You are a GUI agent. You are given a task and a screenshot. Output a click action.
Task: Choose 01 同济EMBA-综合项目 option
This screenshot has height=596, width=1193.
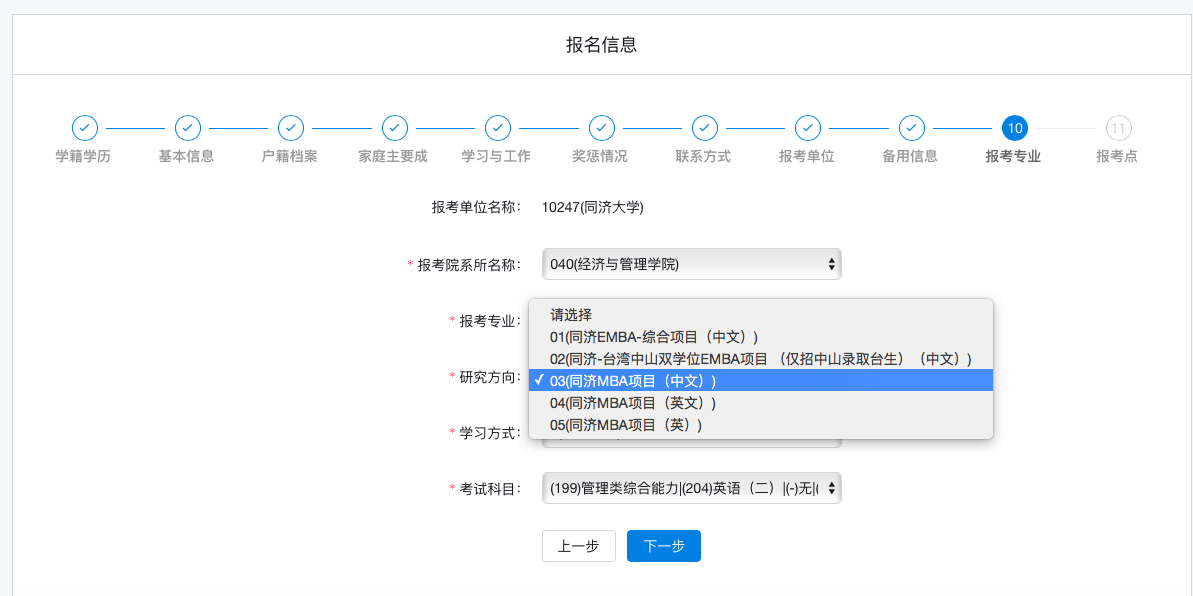654,337
